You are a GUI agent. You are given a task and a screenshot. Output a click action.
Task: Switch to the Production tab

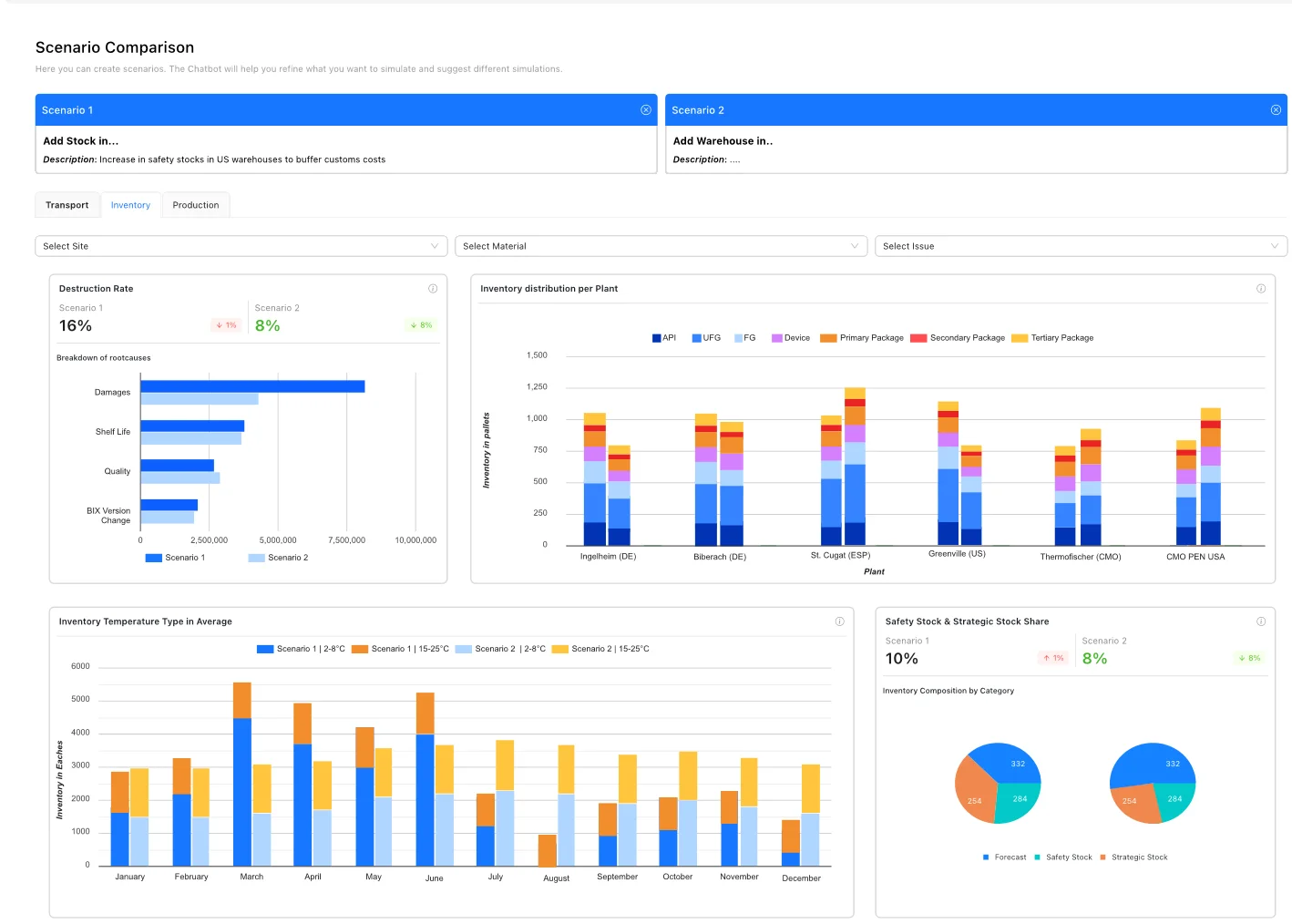pyautogui.click(x=196, y=205)
